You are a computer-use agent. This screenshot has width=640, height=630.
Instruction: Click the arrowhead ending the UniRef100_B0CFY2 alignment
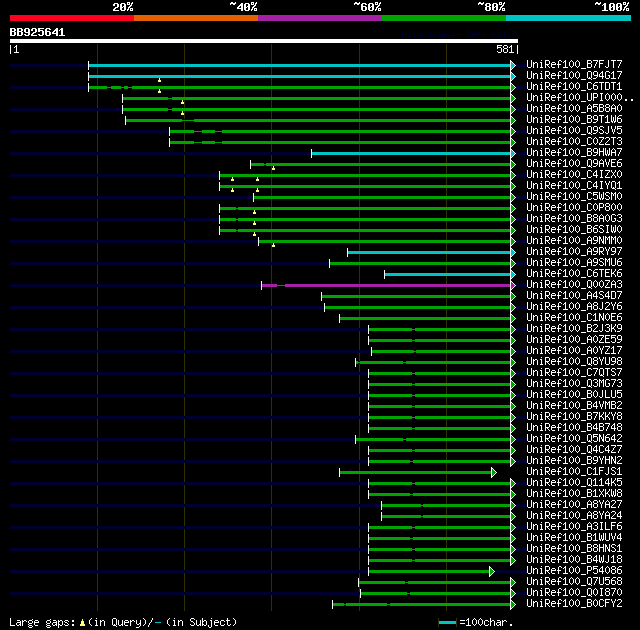click(x=513, y=605)
